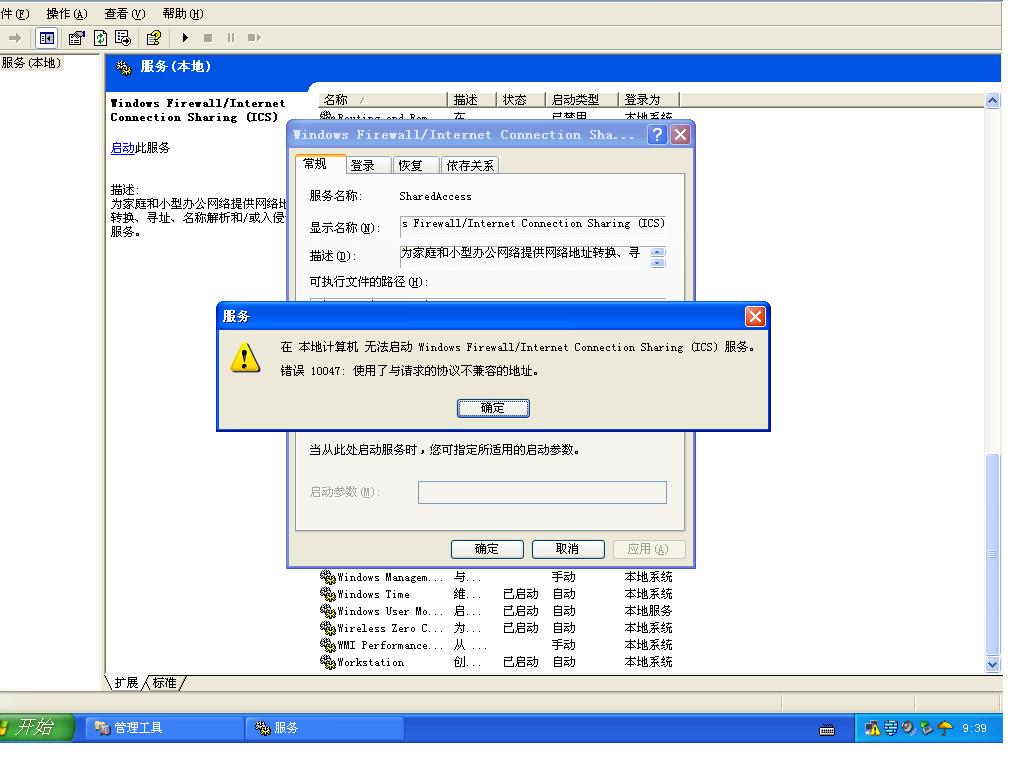Switch to the 扩展 bottom tab

(126, 682)
